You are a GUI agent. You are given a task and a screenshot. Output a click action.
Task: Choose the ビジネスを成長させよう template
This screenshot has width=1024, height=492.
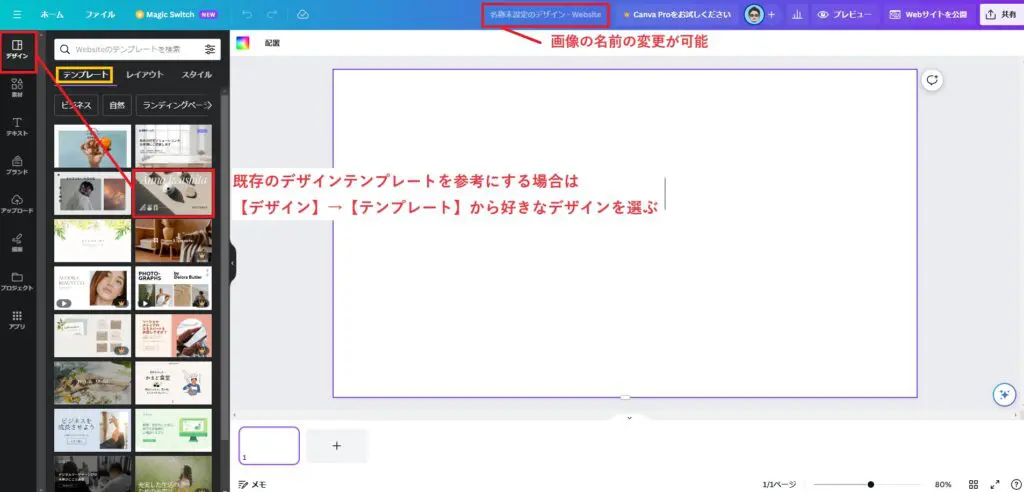tap(93, 430)
